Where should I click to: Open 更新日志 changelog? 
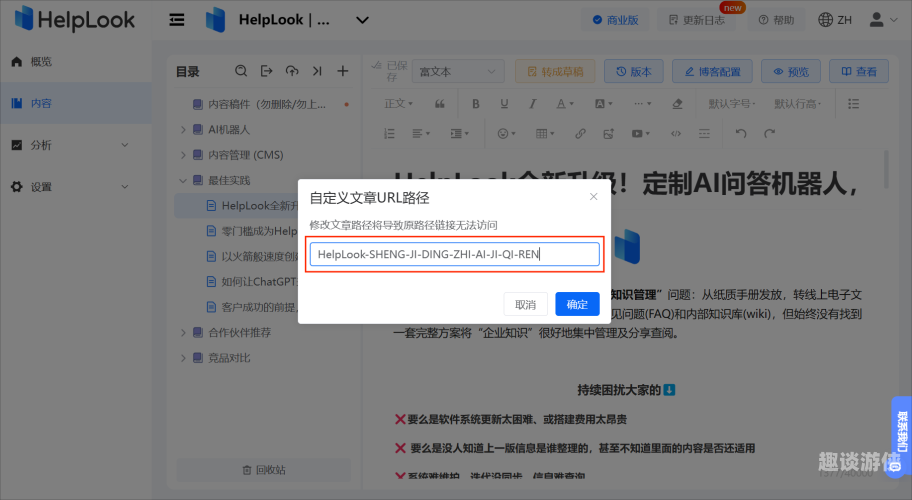pos(697,20)
